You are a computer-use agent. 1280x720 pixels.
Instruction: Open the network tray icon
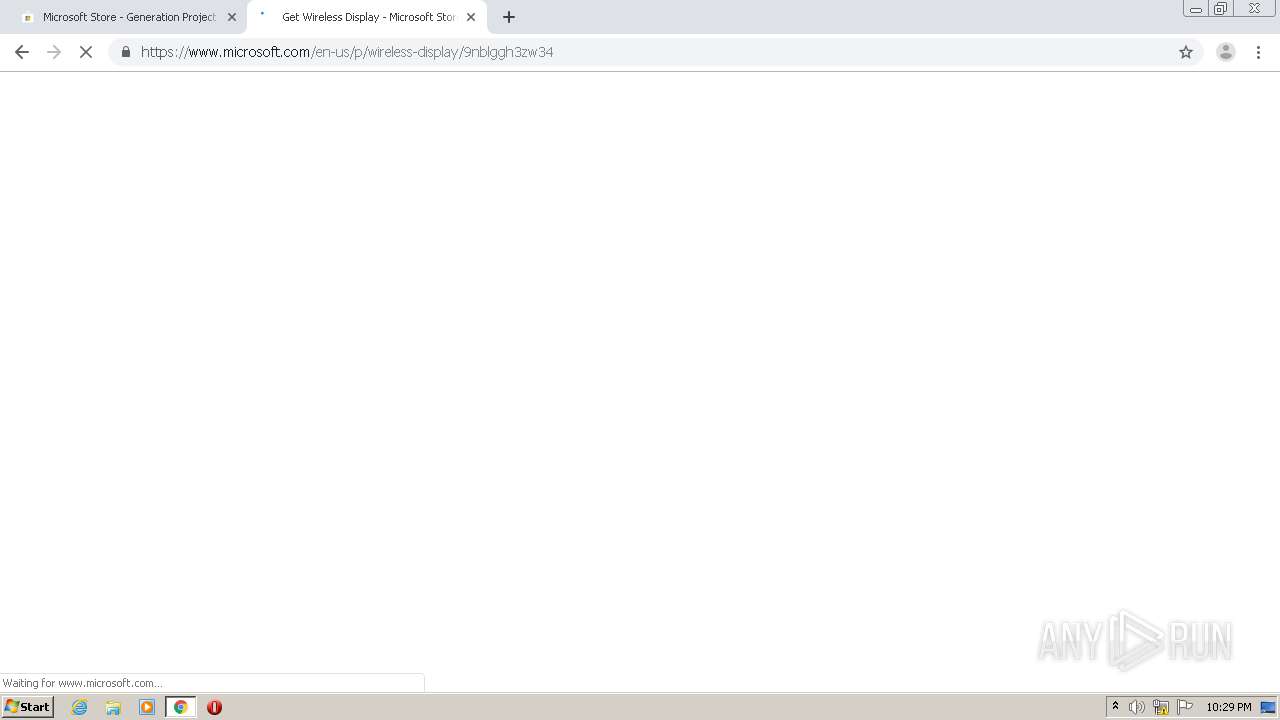click(x=1161, y=707)
